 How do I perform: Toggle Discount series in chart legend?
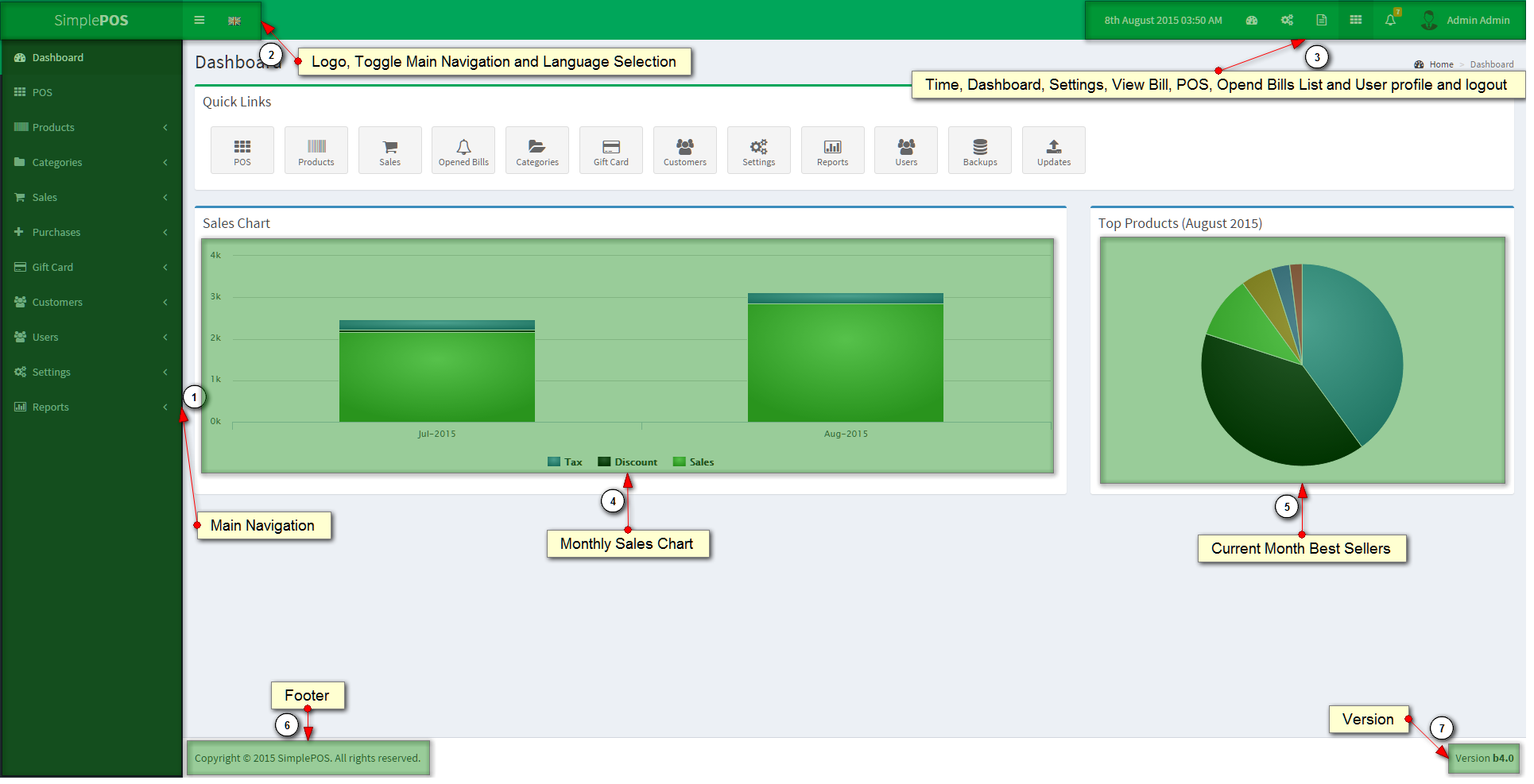pos(628,462)
